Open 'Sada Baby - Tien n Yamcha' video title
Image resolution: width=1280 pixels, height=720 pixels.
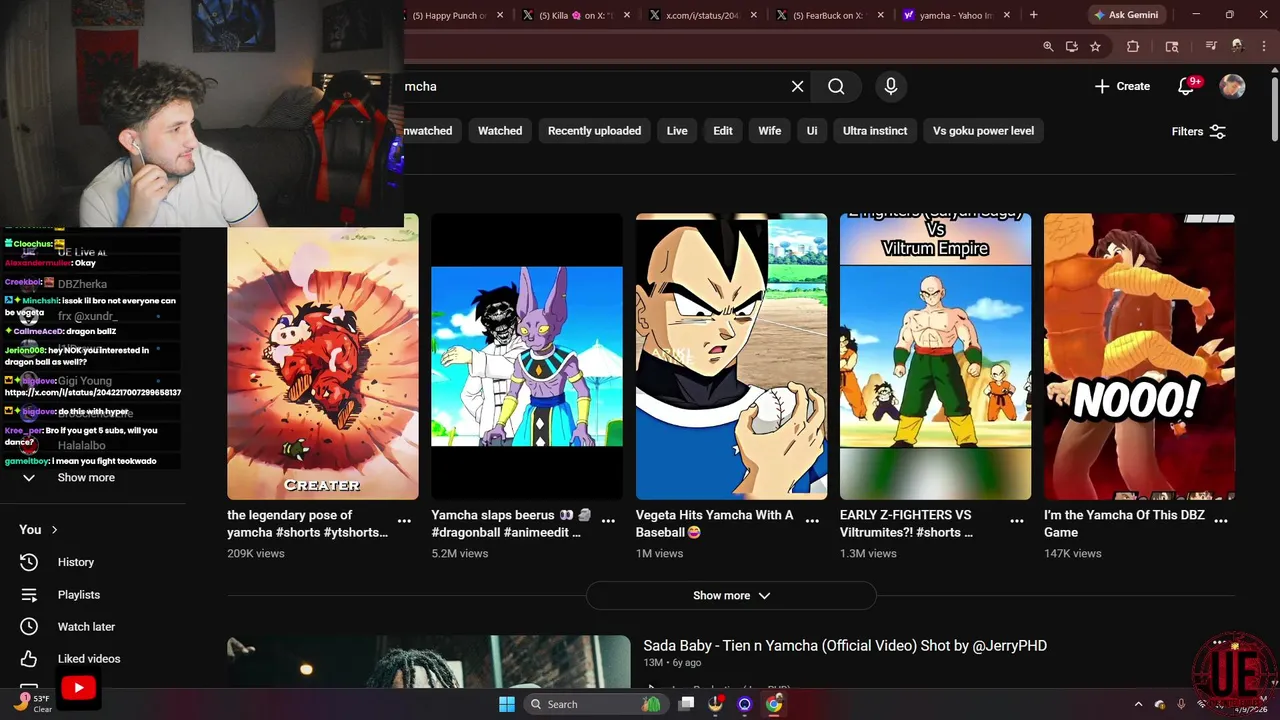pyautogui.click(x=845, y=646)
